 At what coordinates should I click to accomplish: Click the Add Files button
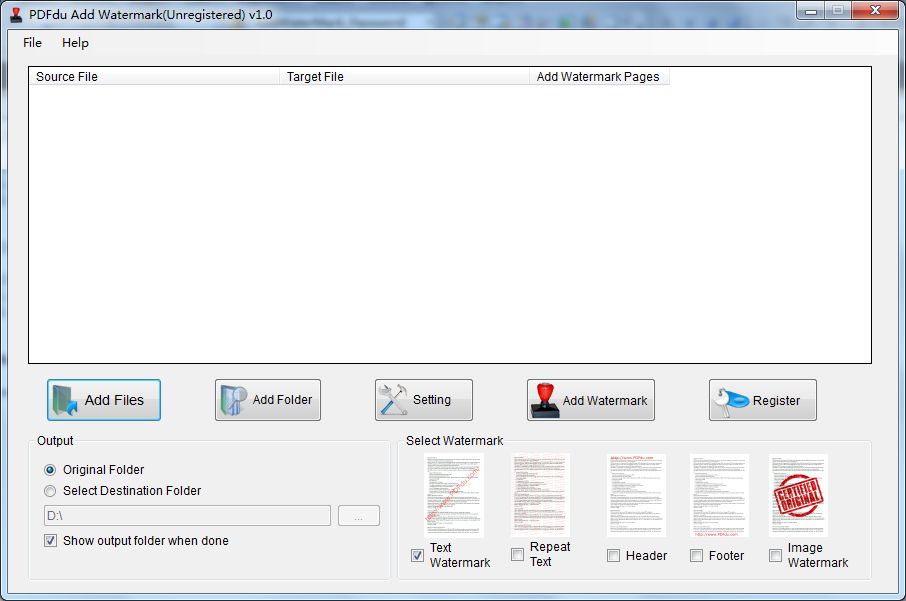[104, 400]
